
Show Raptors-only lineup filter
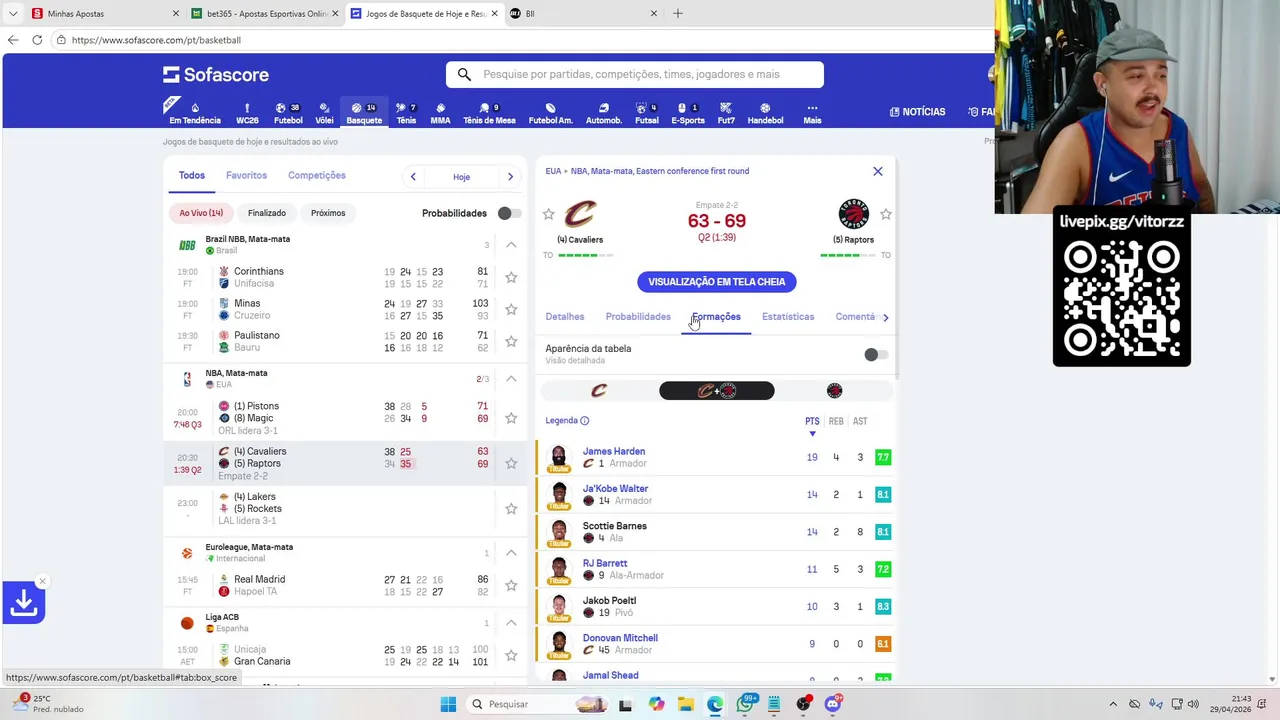click(x=834, y=391)
